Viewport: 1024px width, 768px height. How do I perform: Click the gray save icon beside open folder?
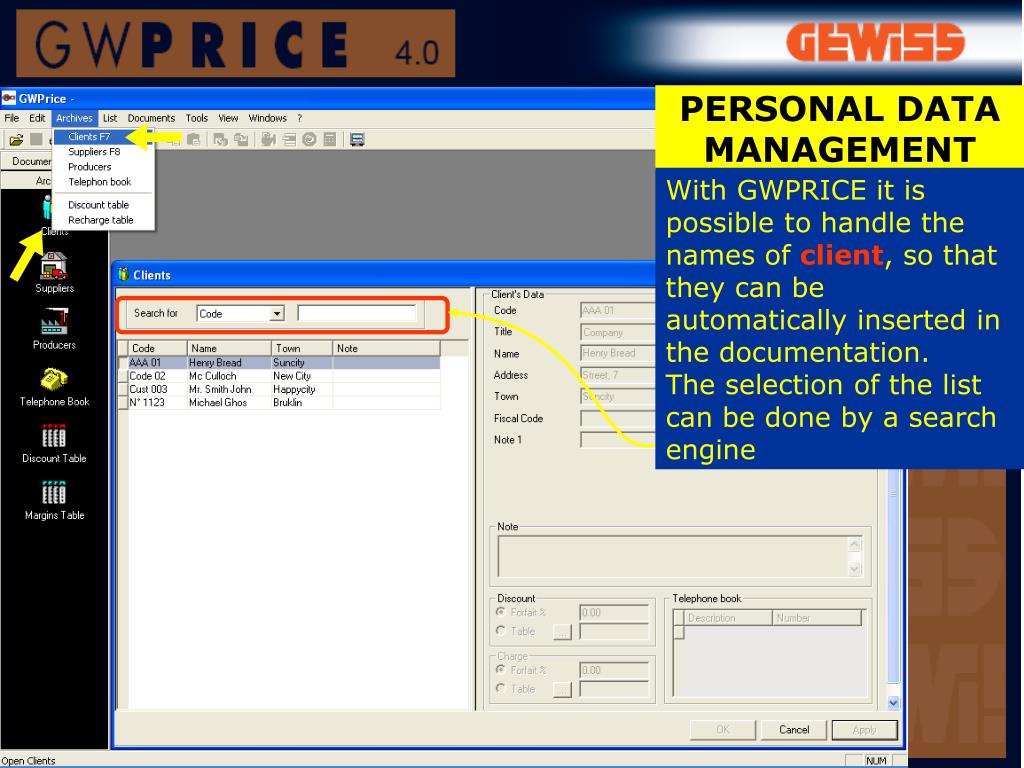pyautogui.click(x=37, y=140)
